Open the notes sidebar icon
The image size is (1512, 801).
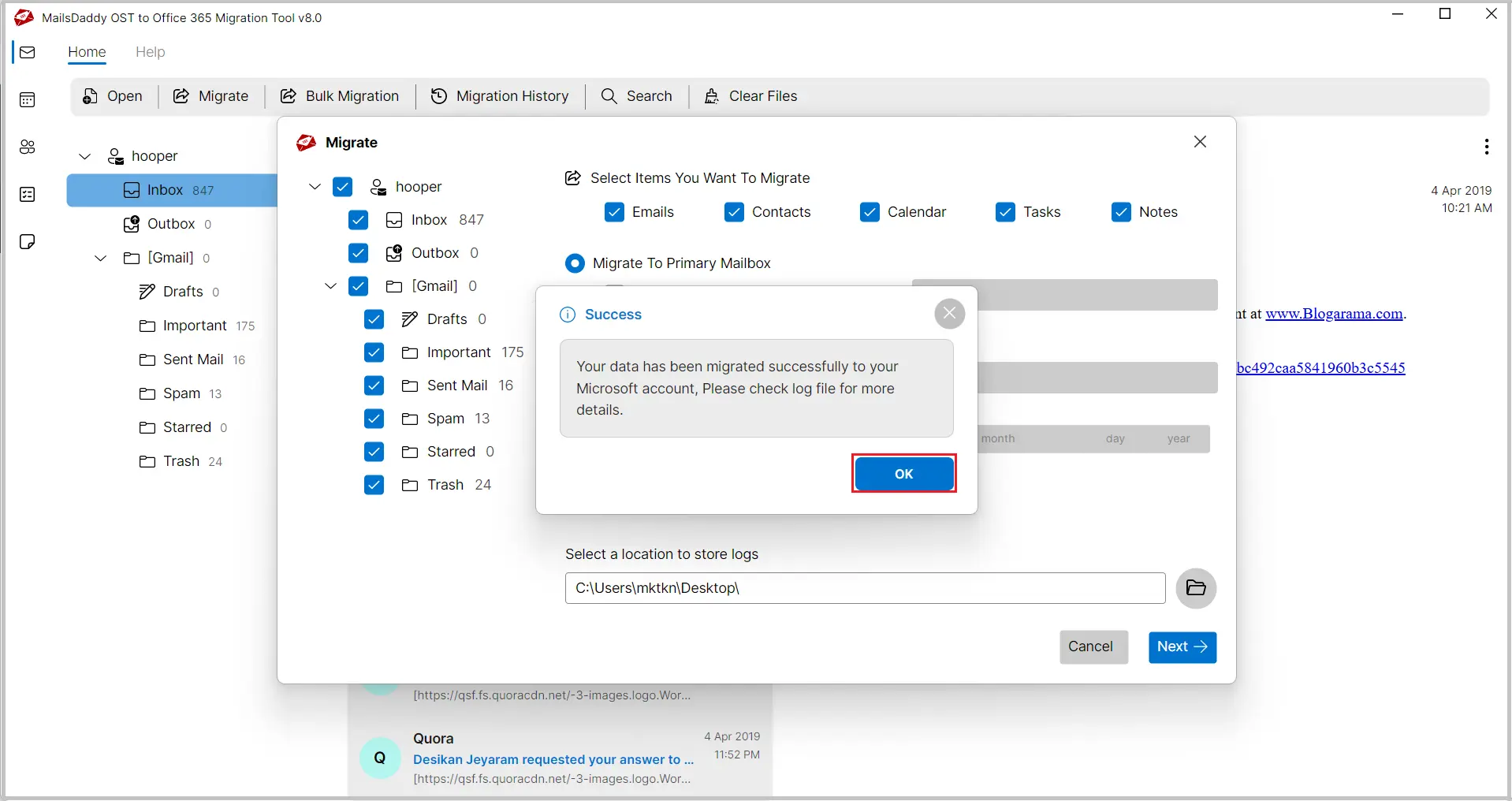(x=28, y=242)
